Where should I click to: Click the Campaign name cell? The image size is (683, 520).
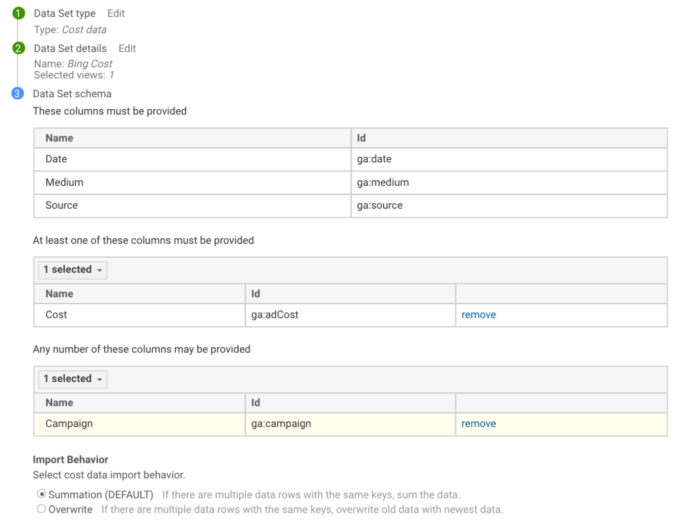pos(139,424)
